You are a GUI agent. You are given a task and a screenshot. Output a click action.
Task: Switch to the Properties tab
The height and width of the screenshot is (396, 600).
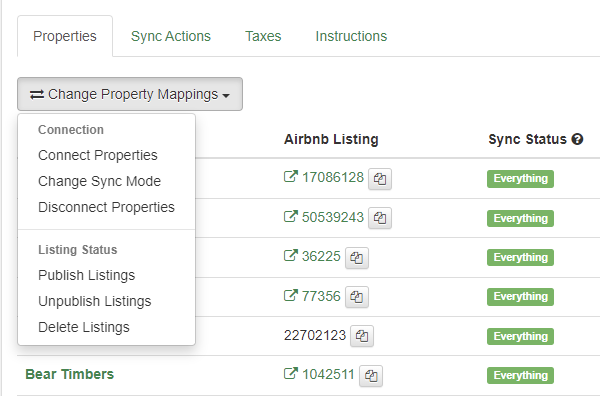coord(65,36)
